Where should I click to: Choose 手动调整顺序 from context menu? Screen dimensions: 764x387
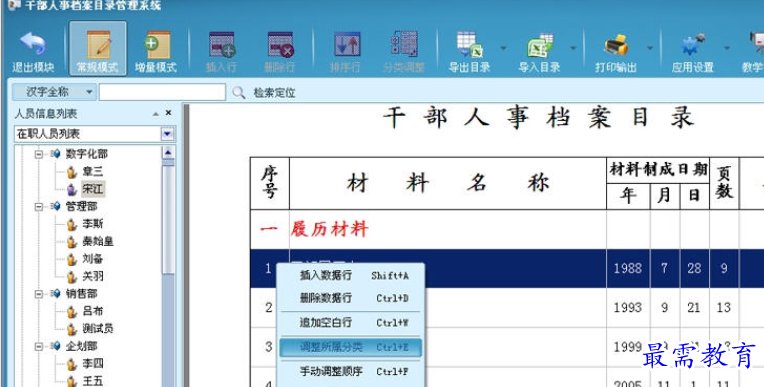click(350, 371)
